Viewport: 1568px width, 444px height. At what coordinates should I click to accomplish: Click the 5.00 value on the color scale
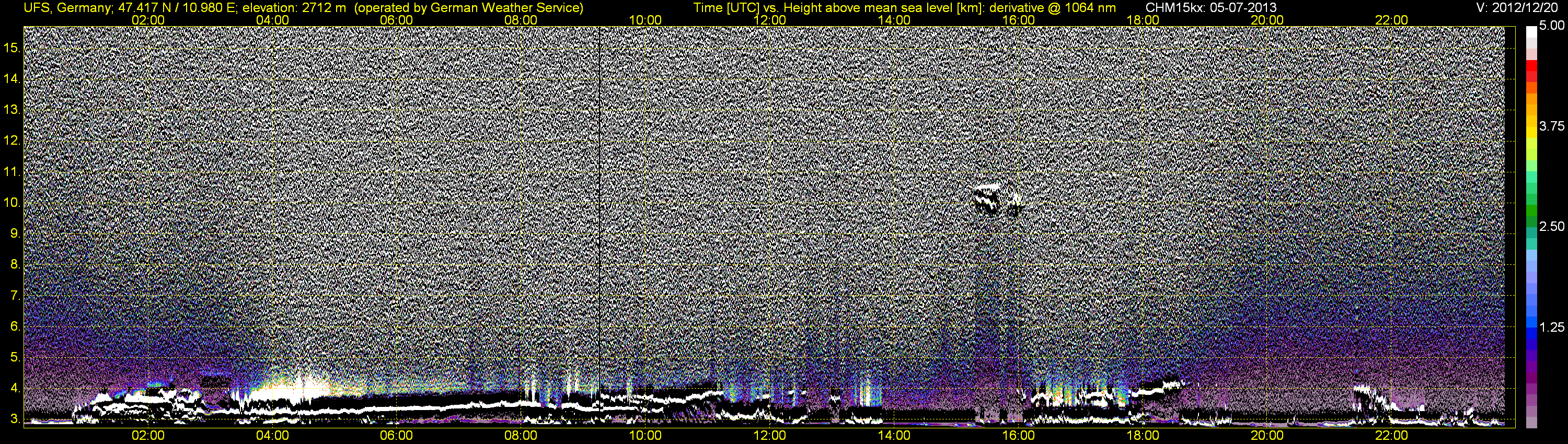click(x=1552, y=26)
